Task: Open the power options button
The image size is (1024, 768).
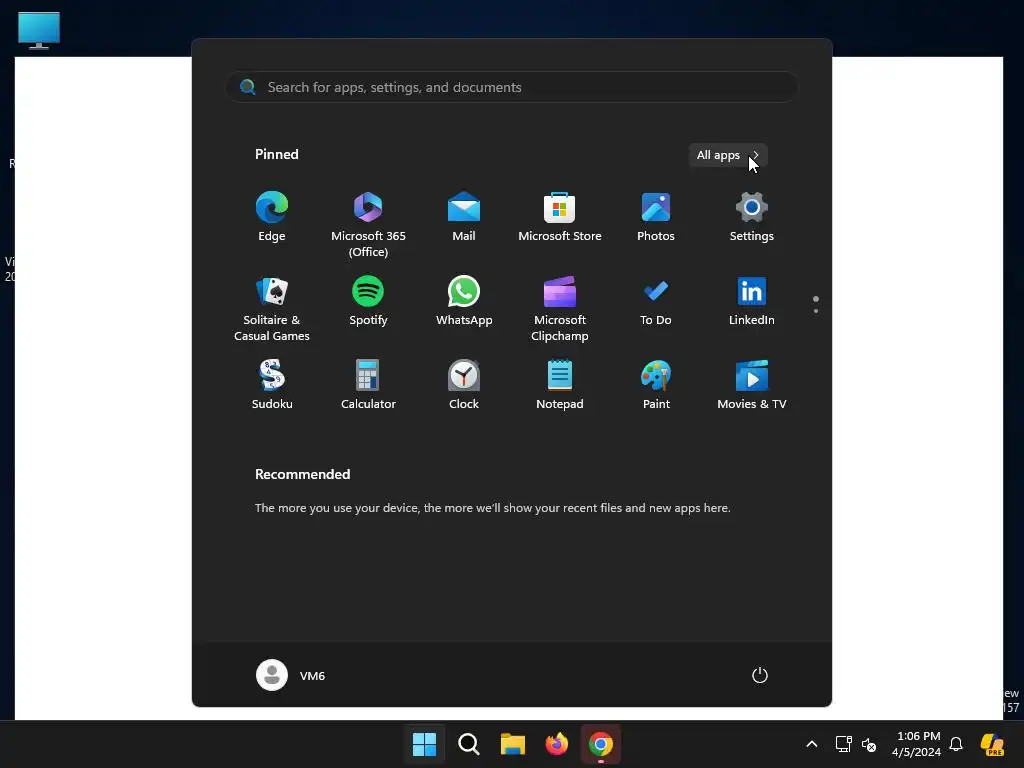Action: pyautogui.click(x=760, y=675)
